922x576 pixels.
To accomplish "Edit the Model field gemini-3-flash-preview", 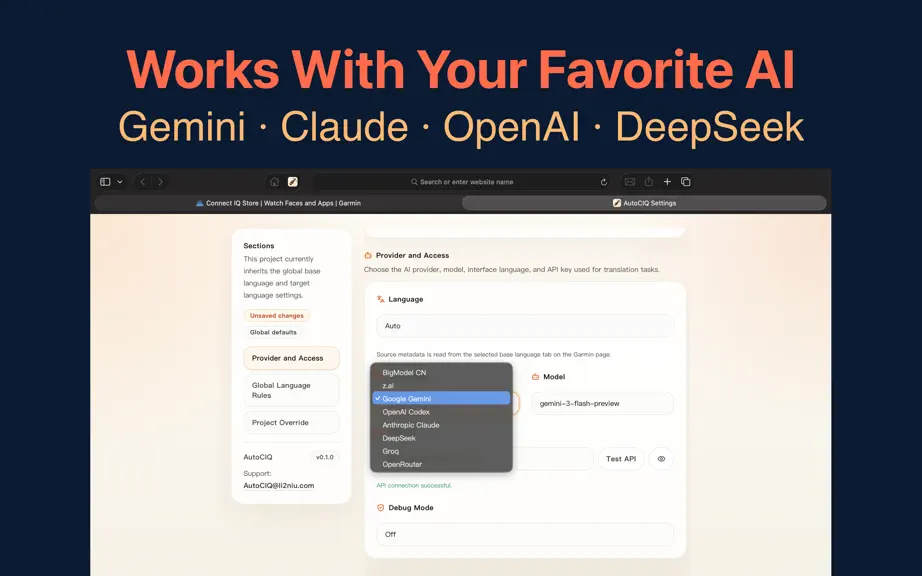I will [x=602, y=403].
